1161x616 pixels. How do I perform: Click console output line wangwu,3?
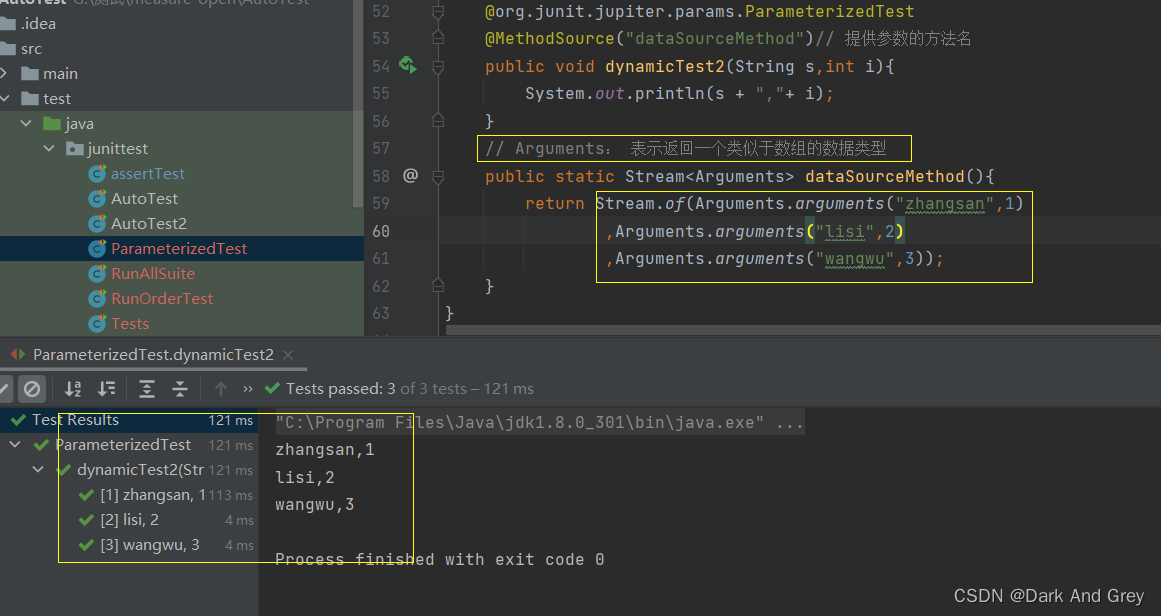(315, 504)
